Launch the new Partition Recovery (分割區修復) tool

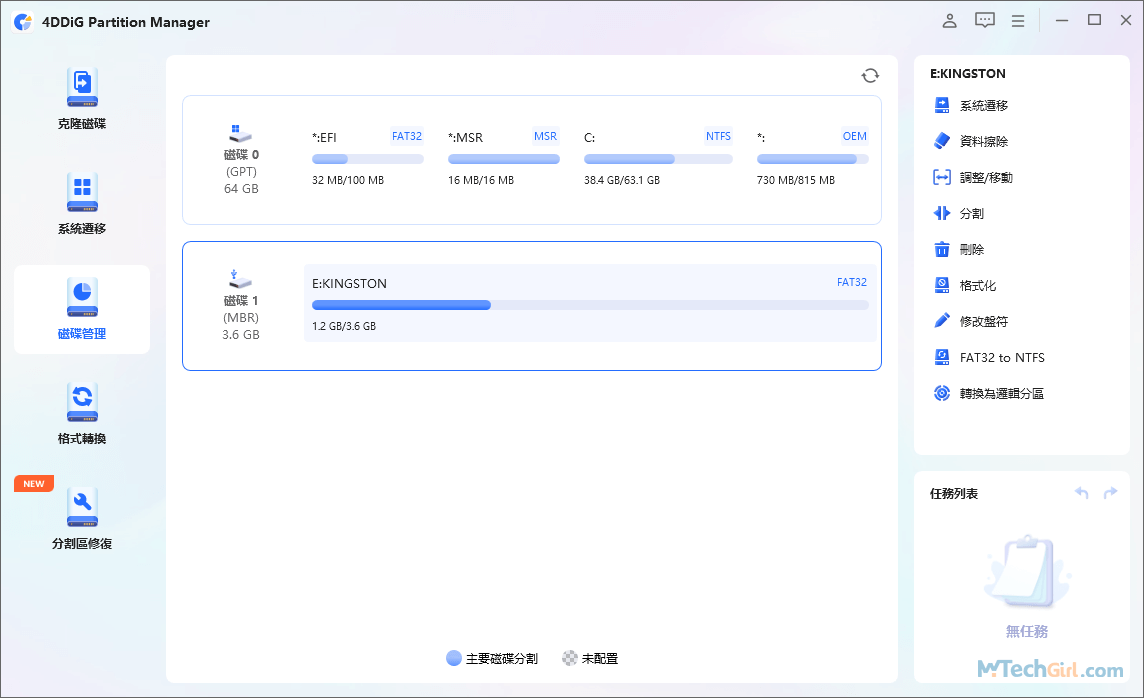pos(81,516)
